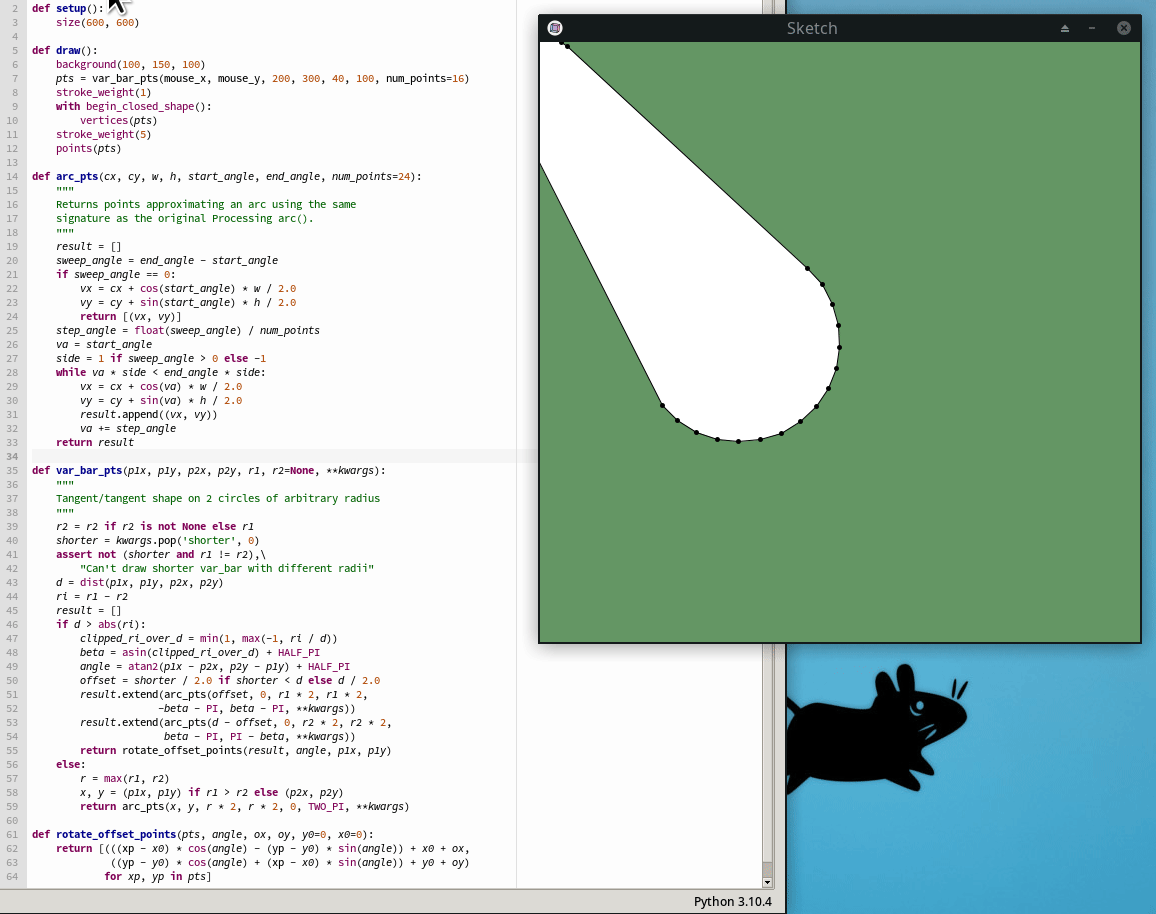The height and width of the screenshot is (914, 1156).
Task: Click the Sketch title bar text
Action: 811,28
